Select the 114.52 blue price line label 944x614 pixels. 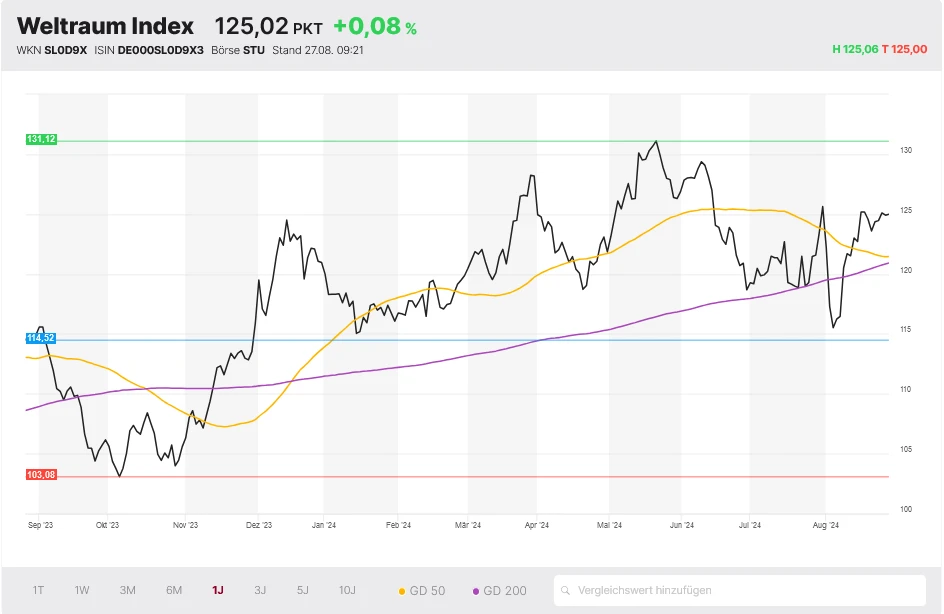(x=40, y=338)
